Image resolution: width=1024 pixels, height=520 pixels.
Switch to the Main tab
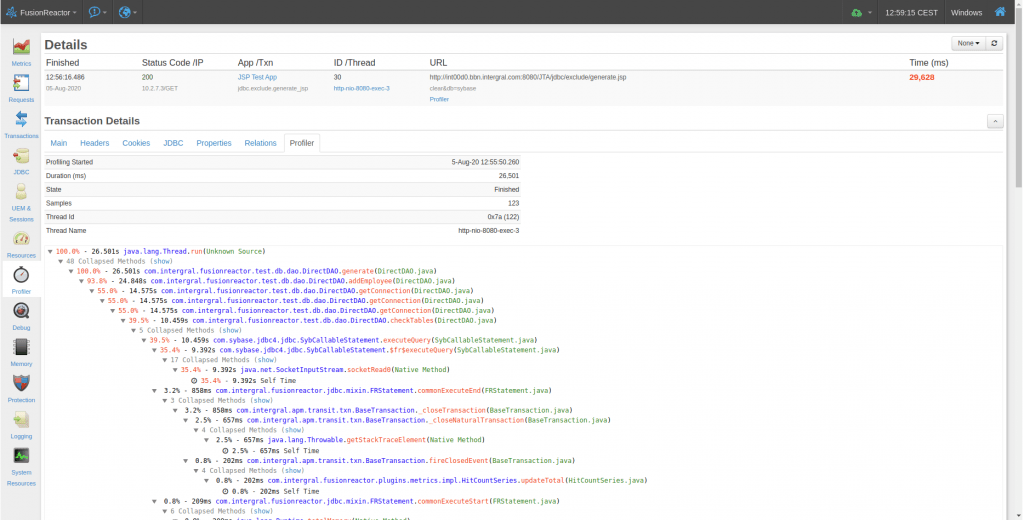point(59,143)
